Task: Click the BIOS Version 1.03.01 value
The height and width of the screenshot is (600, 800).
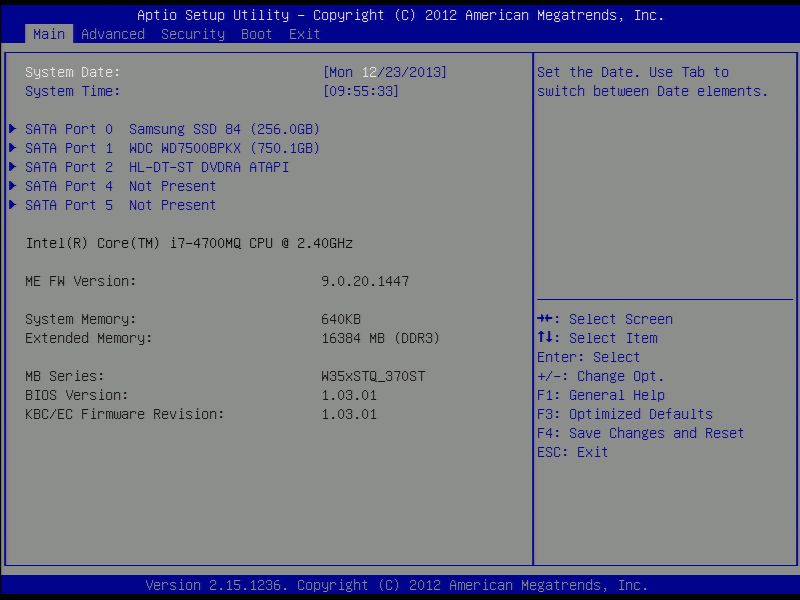Action: pos(349,395)
